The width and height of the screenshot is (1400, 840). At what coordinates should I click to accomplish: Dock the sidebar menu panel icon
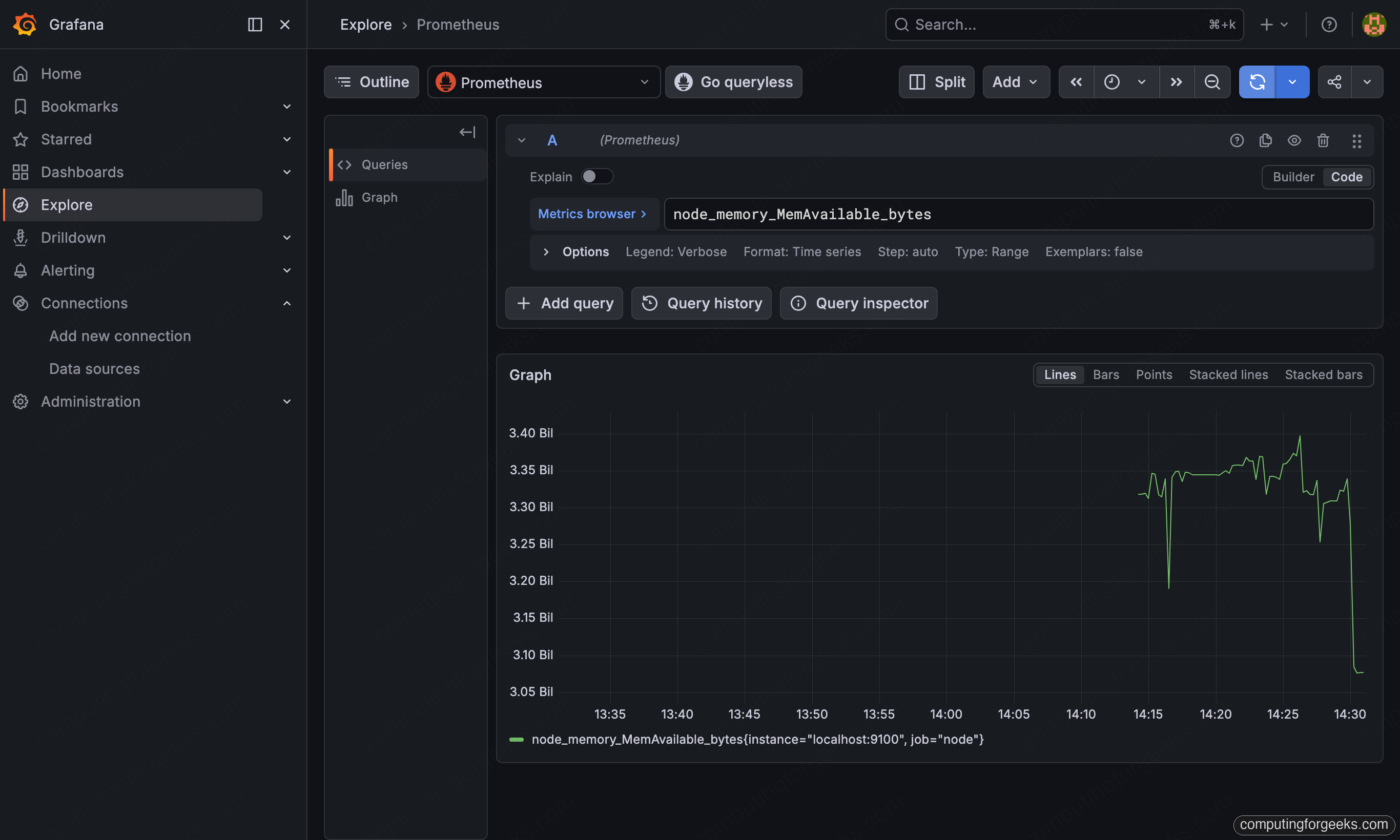click(255, 25)
